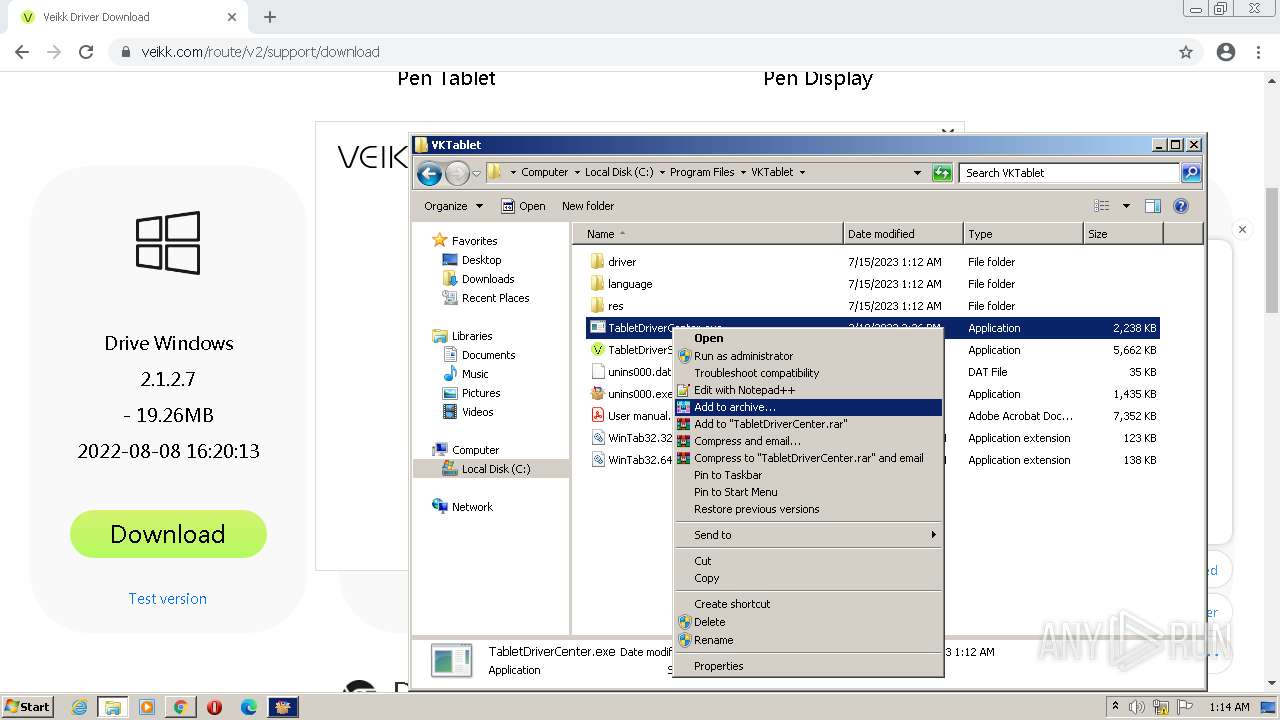Open the Start menu
The width and height of the screenshot is (1280, 720).
click(x=27, y=707)
